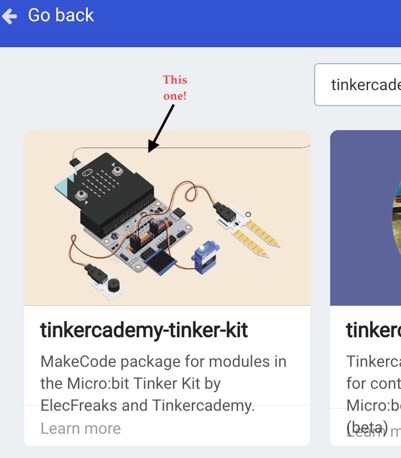Image resolution: width=401 pixels, height=458 pixels.
Task: Select the Go back label
Action: (61, 15)
